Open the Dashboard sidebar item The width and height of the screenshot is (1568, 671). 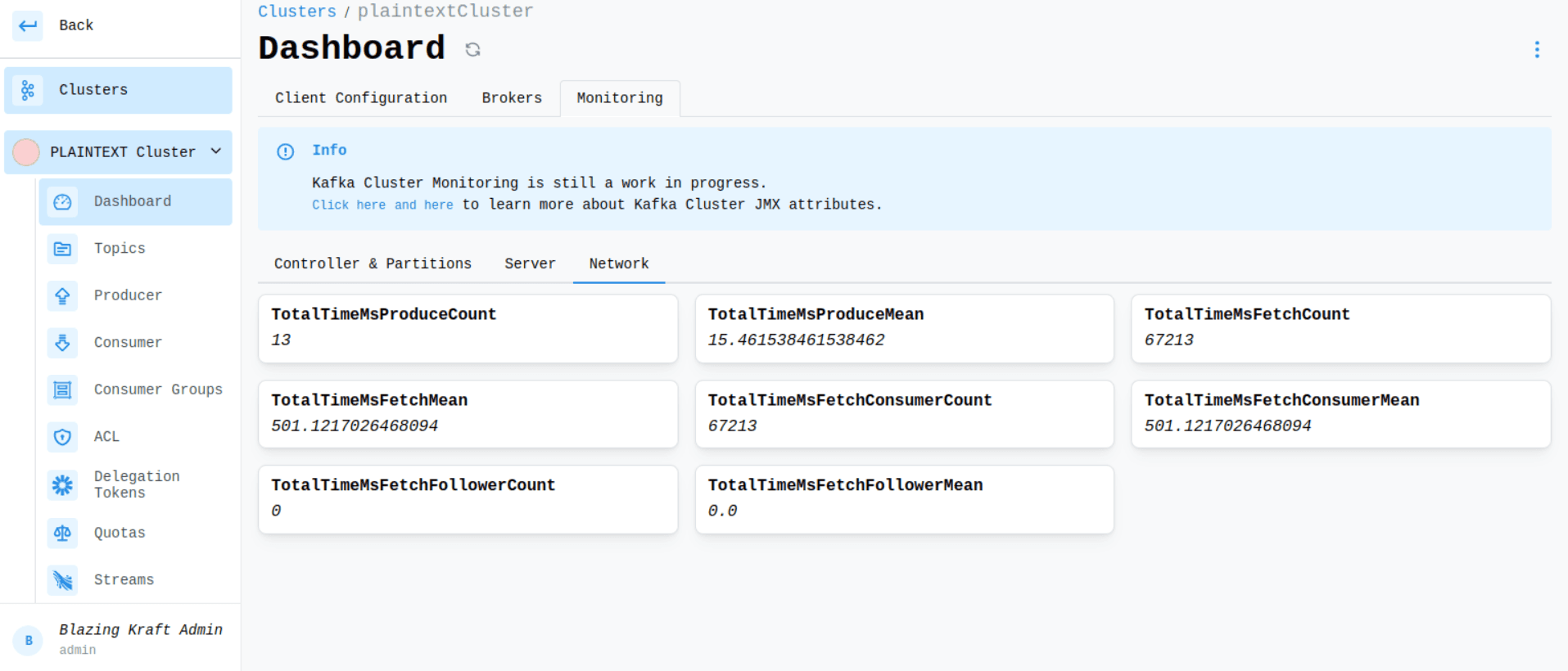(x=135, y=202)
